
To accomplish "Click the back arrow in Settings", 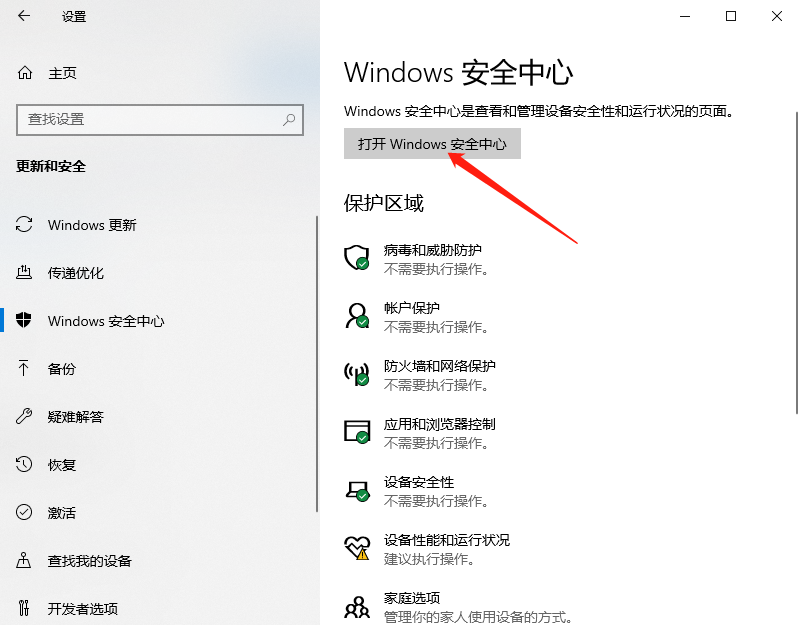I will [24, 16].
